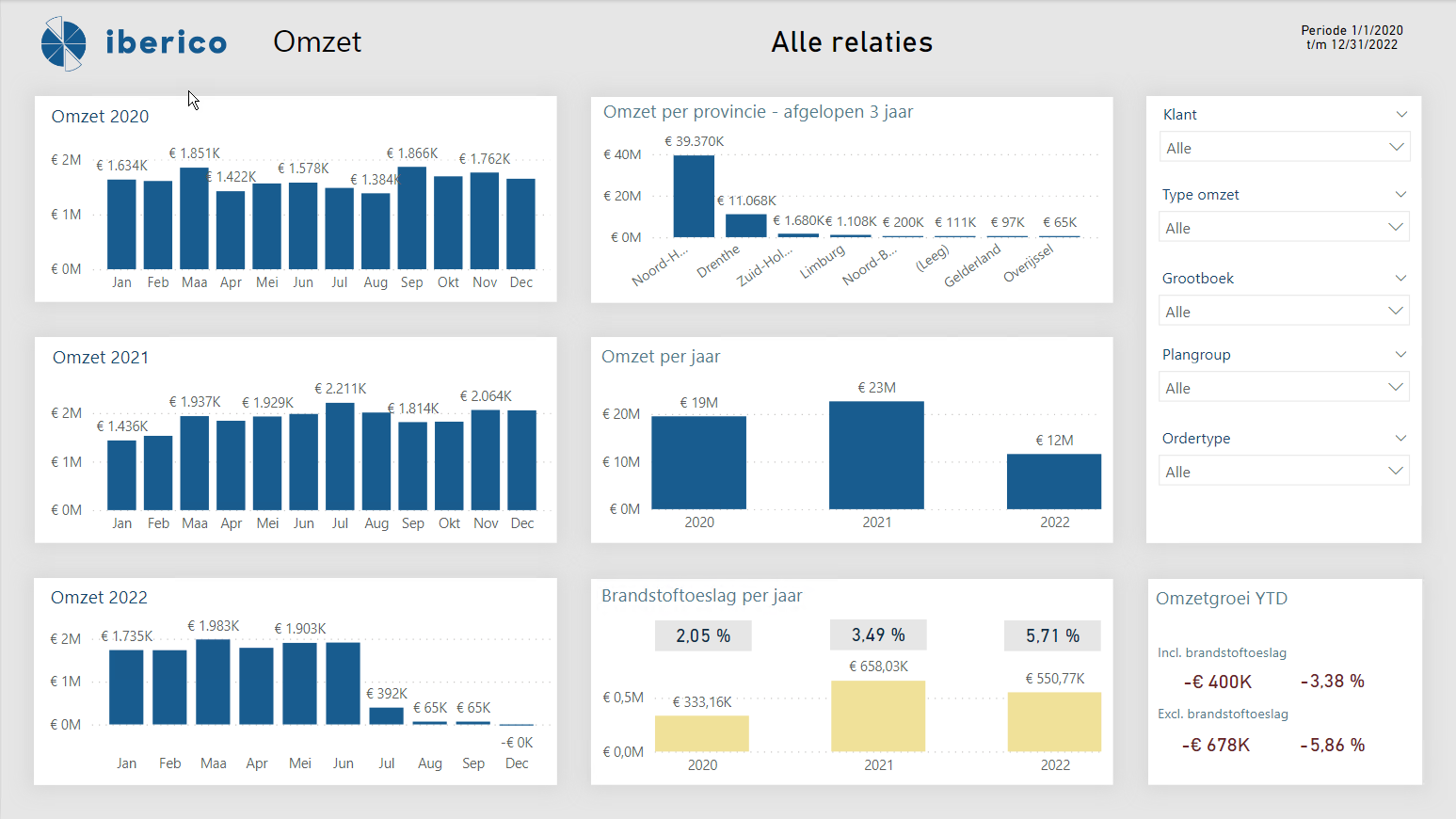The image size is (1456, 819).
Task: Open the Grootboek dropdown showing Alle
Action: (1284, 312)
